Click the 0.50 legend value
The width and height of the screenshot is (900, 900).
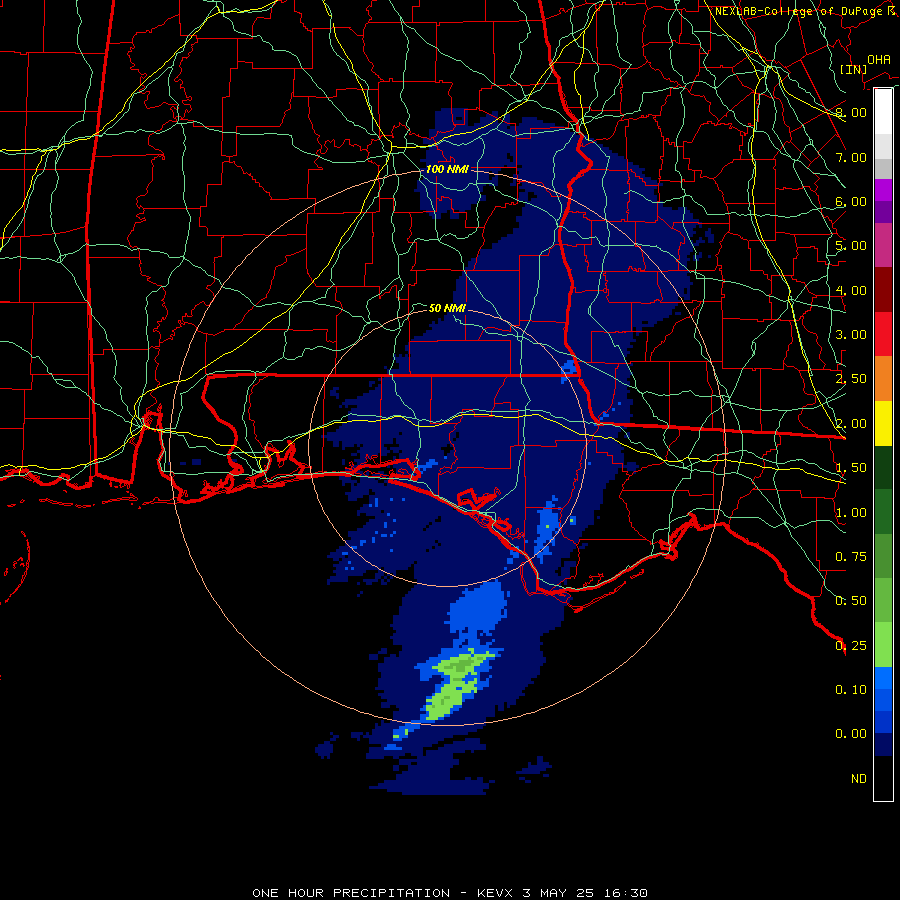(851, 601)
